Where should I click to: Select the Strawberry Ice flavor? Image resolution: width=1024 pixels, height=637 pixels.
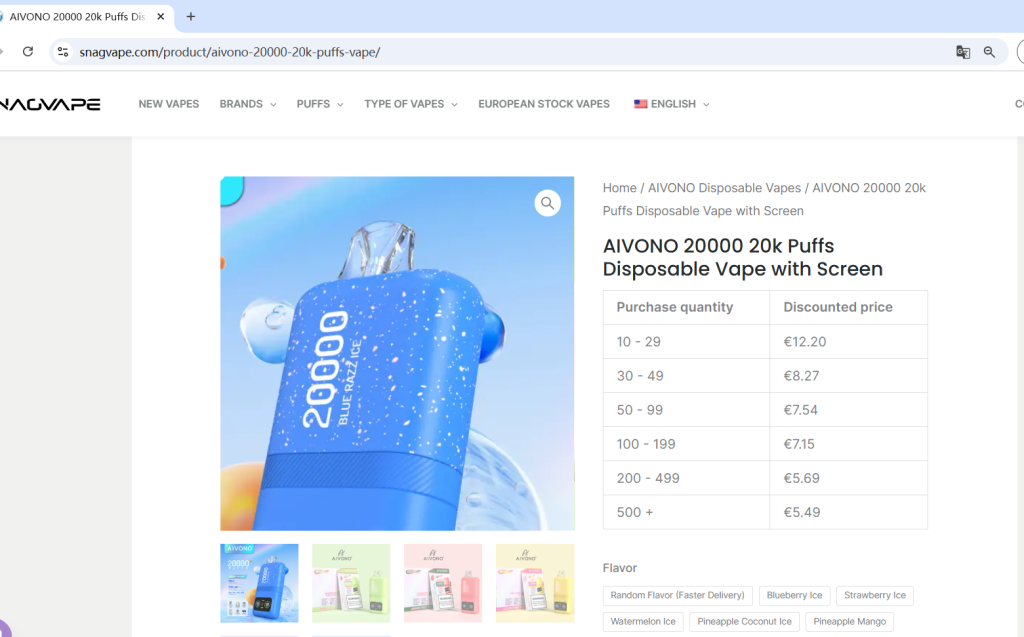[874, 595]
